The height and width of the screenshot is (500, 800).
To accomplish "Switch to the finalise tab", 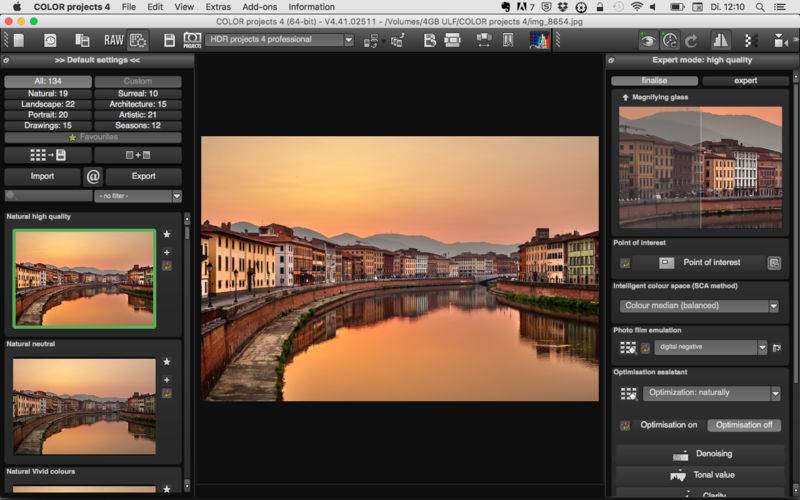I will tap(654, 81).
